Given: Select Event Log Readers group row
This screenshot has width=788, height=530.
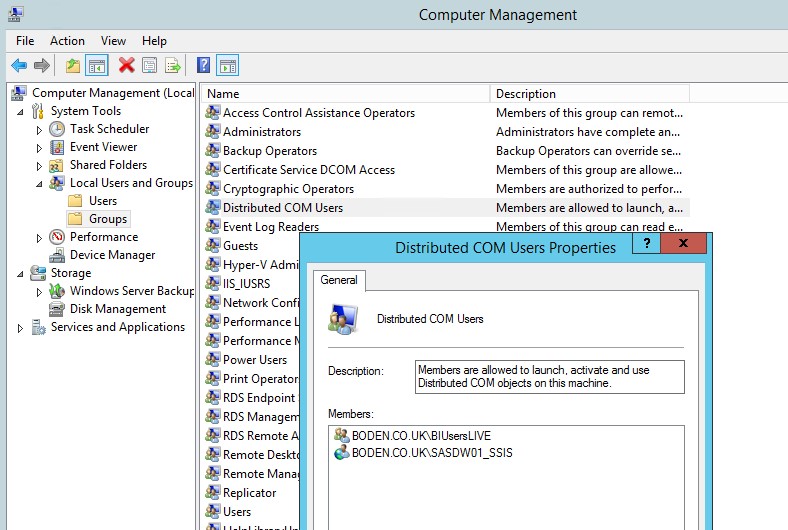Looking at the screenshot, I should pyautogui.click(x=271, y=227).
